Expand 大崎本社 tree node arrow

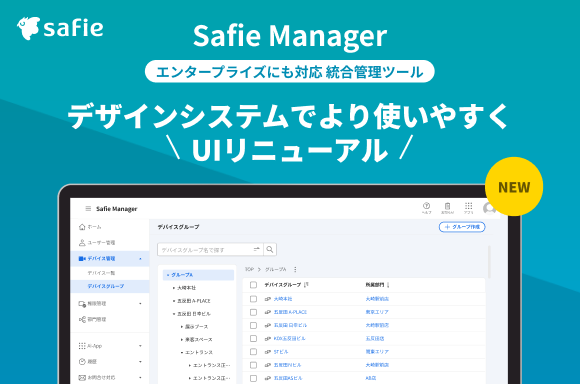[174, 288]
